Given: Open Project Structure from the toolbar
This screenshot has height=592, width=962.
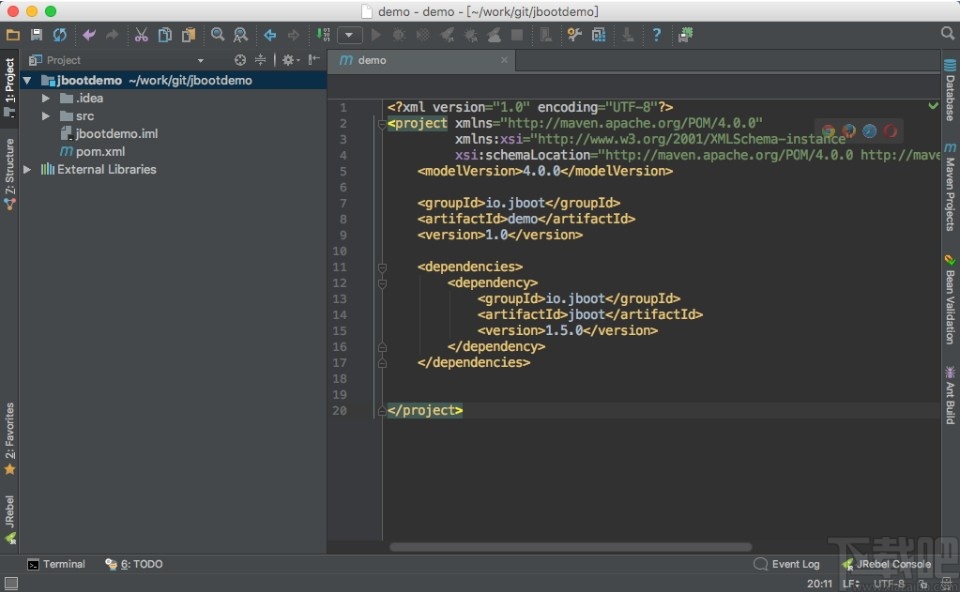Looking at the screenshot, I should tap(598, 35).
